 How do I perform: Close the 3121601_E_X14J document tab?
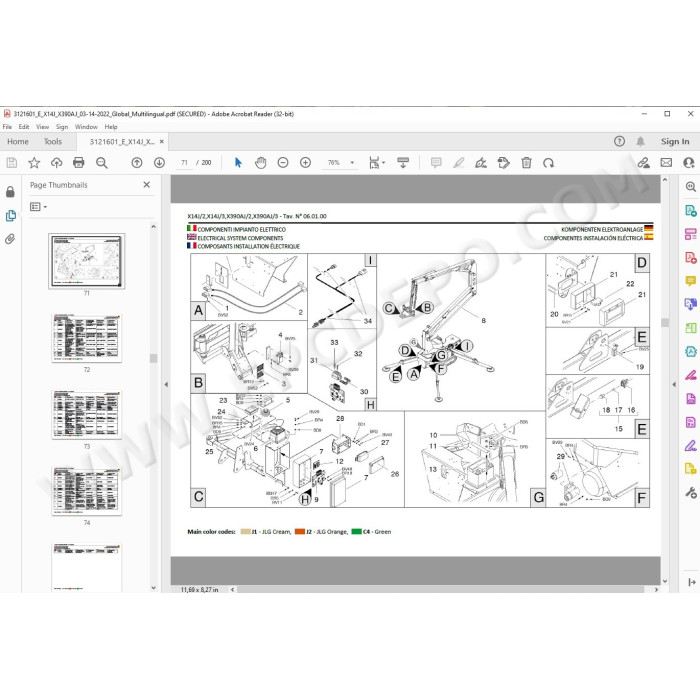[162, 142]
